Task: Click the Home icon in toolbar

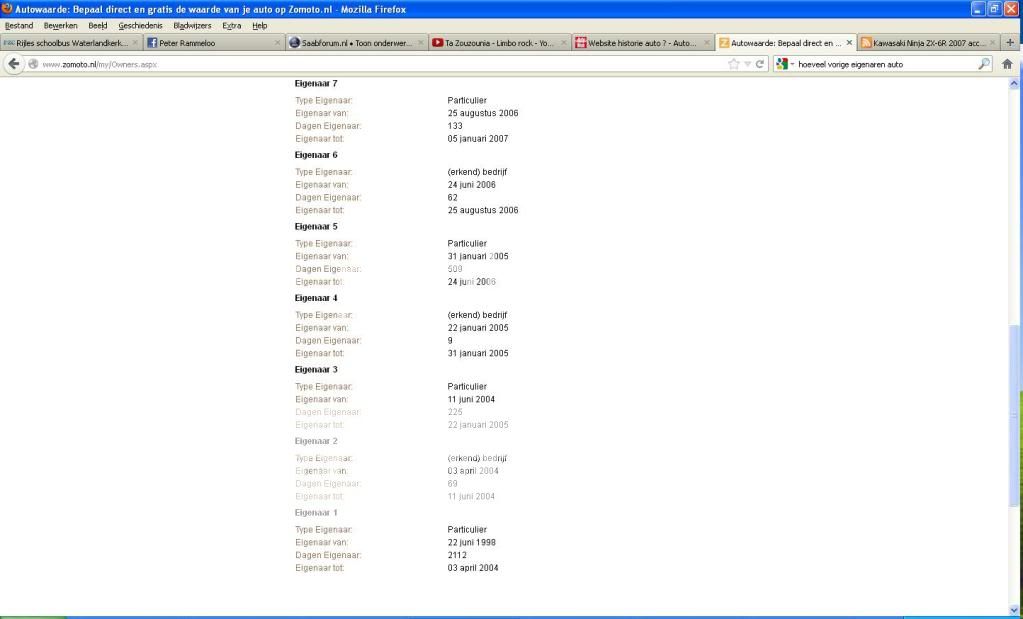Action: pos(1007,64)
